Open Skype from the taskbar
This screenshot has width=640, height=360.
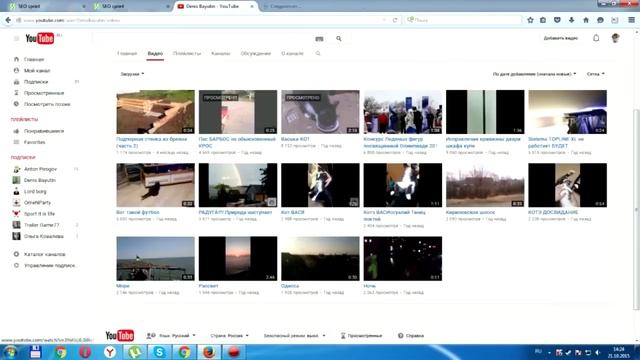point(159,352)
